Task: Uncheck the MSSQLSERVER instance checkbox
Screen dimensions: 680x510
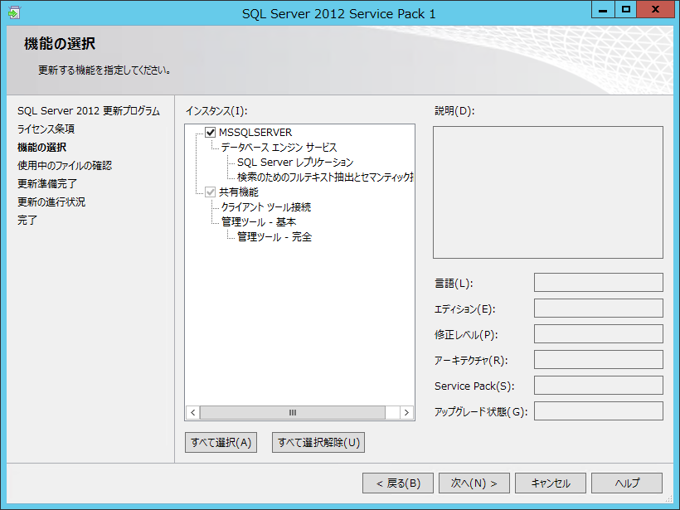Action: click(210, 132)
